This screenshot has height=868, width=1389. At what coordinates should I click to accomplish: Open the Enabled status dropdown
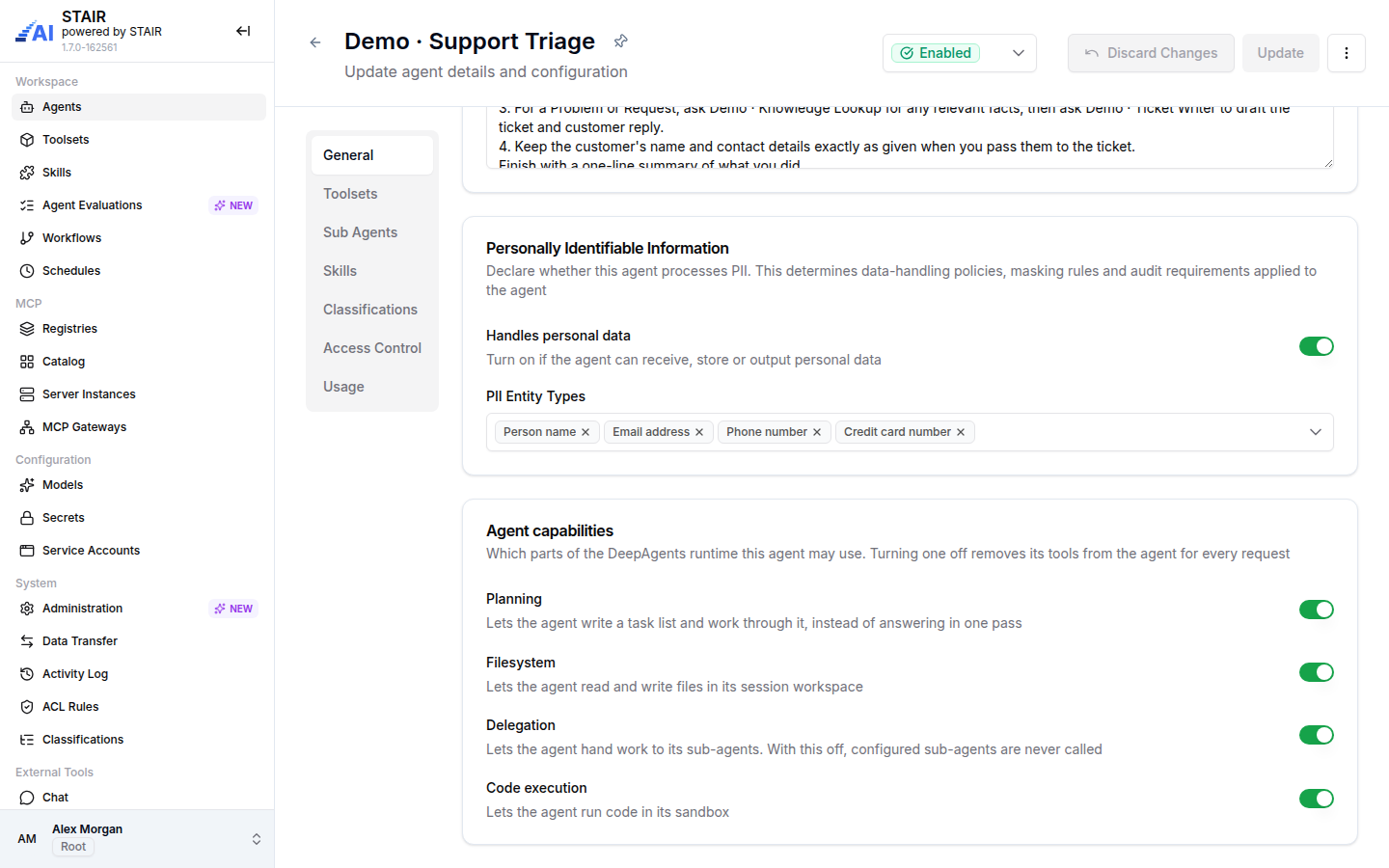tap(960, 53)
